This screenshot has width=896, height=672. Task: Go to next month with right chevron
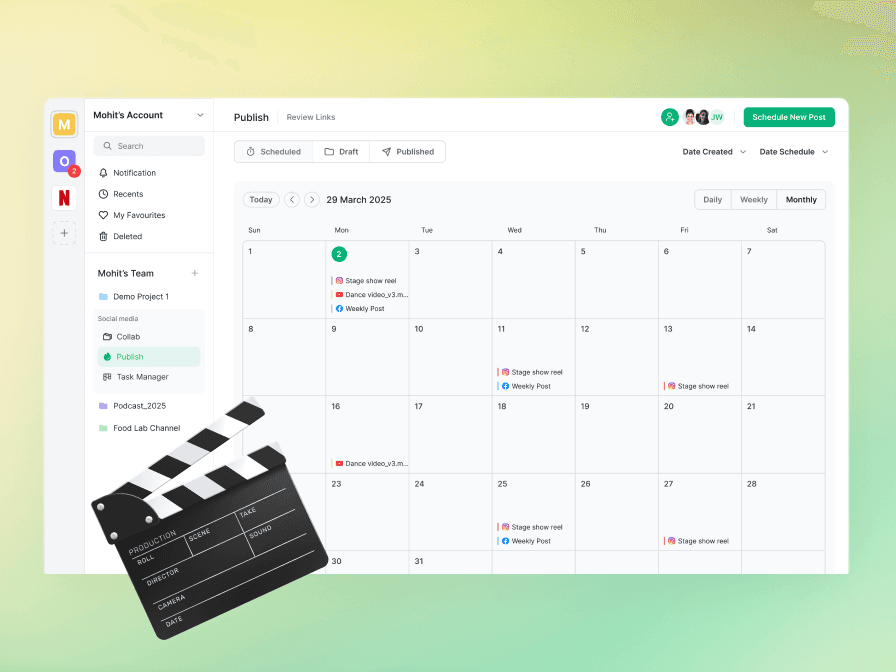pyautogui.click(x=311, y=199)
